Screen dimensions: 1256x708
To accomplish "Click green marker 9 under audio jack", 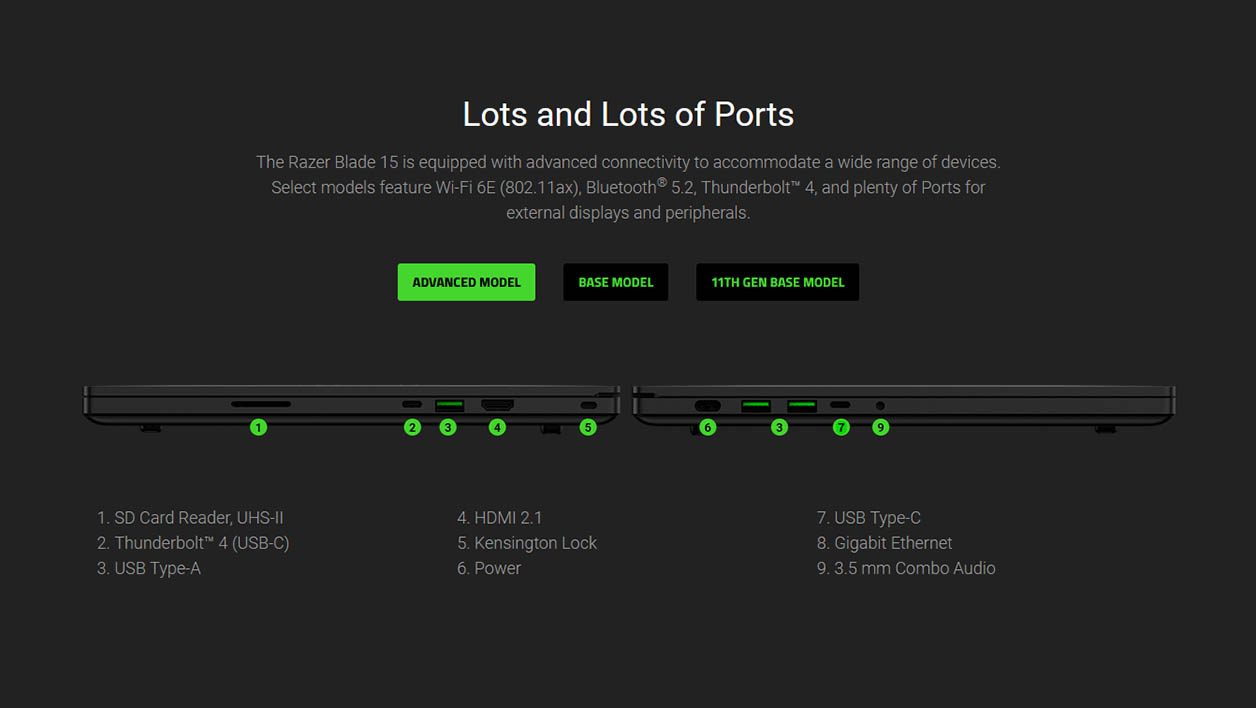I will pyautogui.click(x=880, y=427).
